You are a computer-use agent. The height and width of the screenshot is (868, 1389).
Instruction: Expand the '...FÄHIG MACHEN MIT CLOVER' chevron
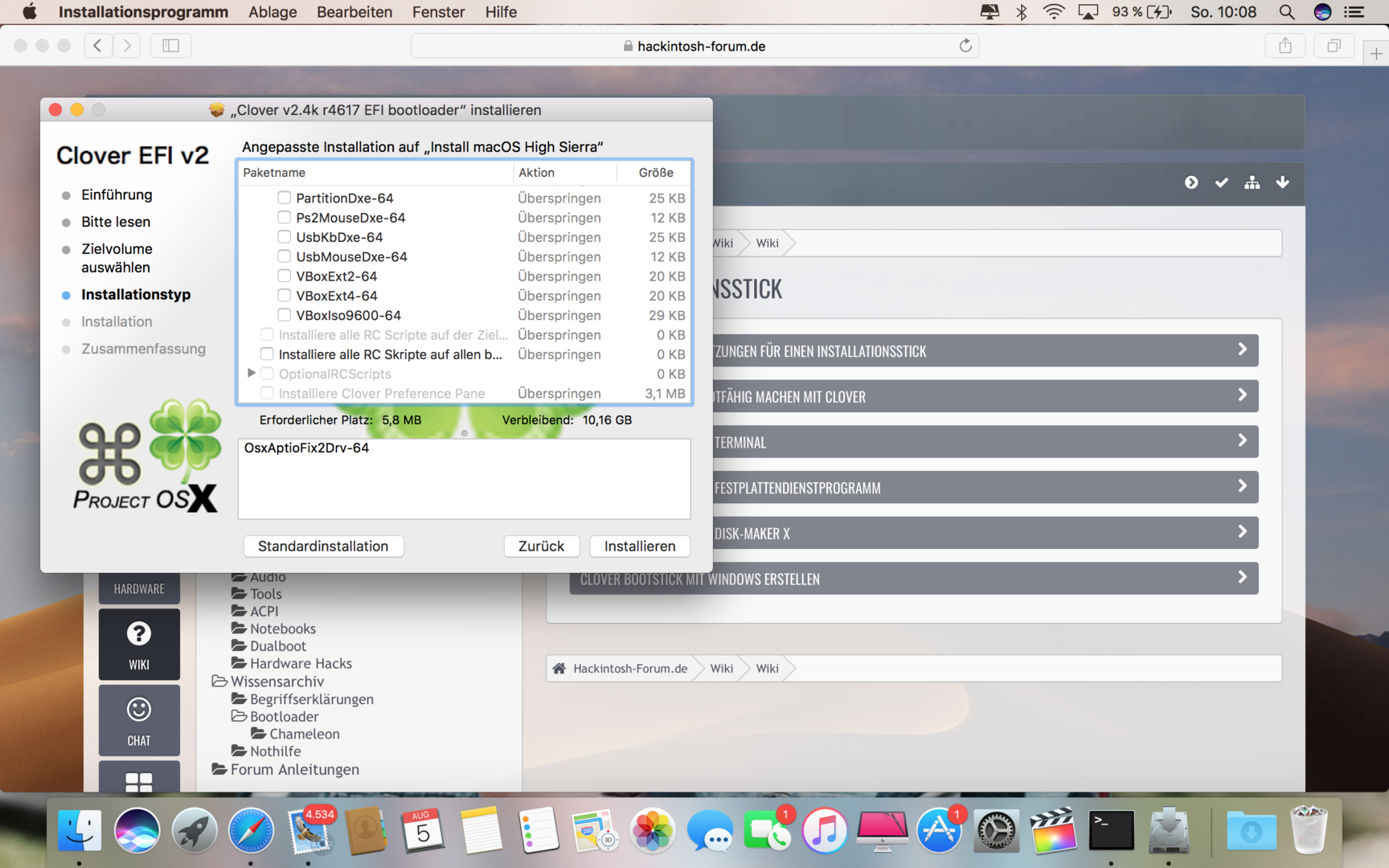click(1243, 395)
